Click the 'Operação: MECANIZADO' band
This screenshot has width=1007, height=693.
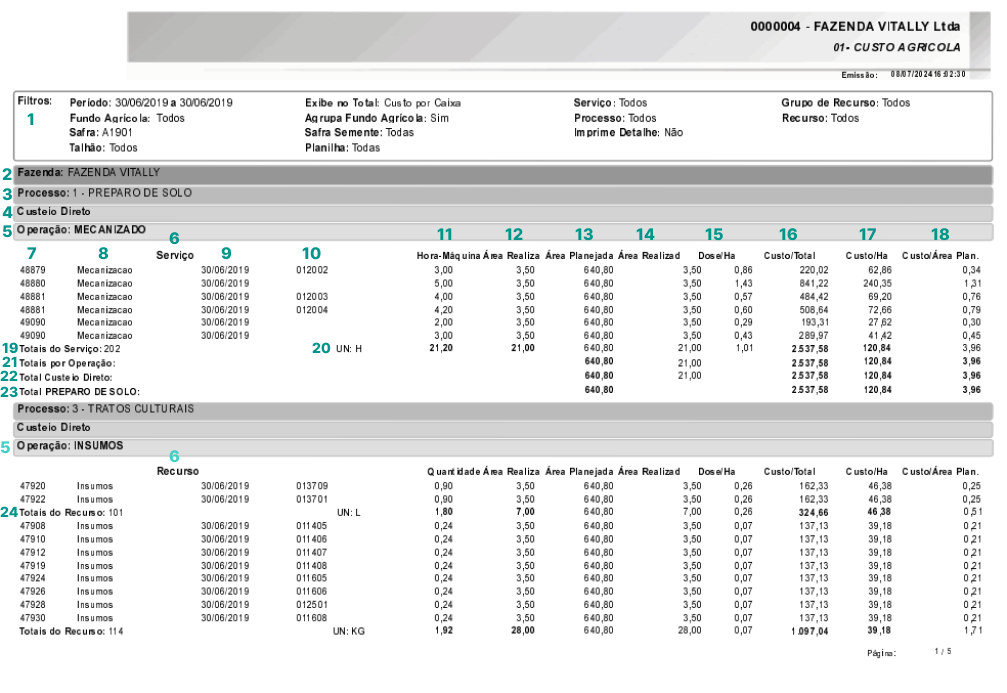pyautogui.click(x=503, y=230)
